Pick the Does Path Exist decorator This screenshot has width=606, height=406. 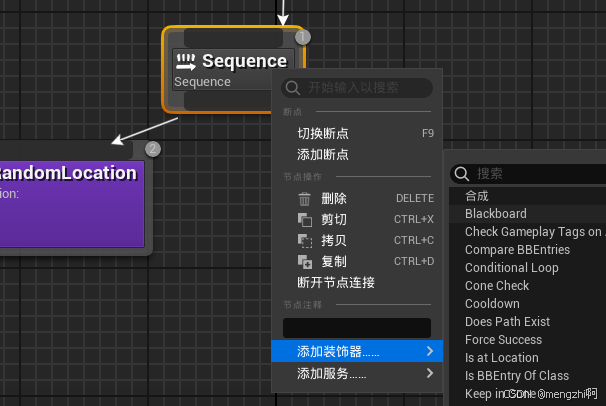pyautogui.click(x=528, y=321)
